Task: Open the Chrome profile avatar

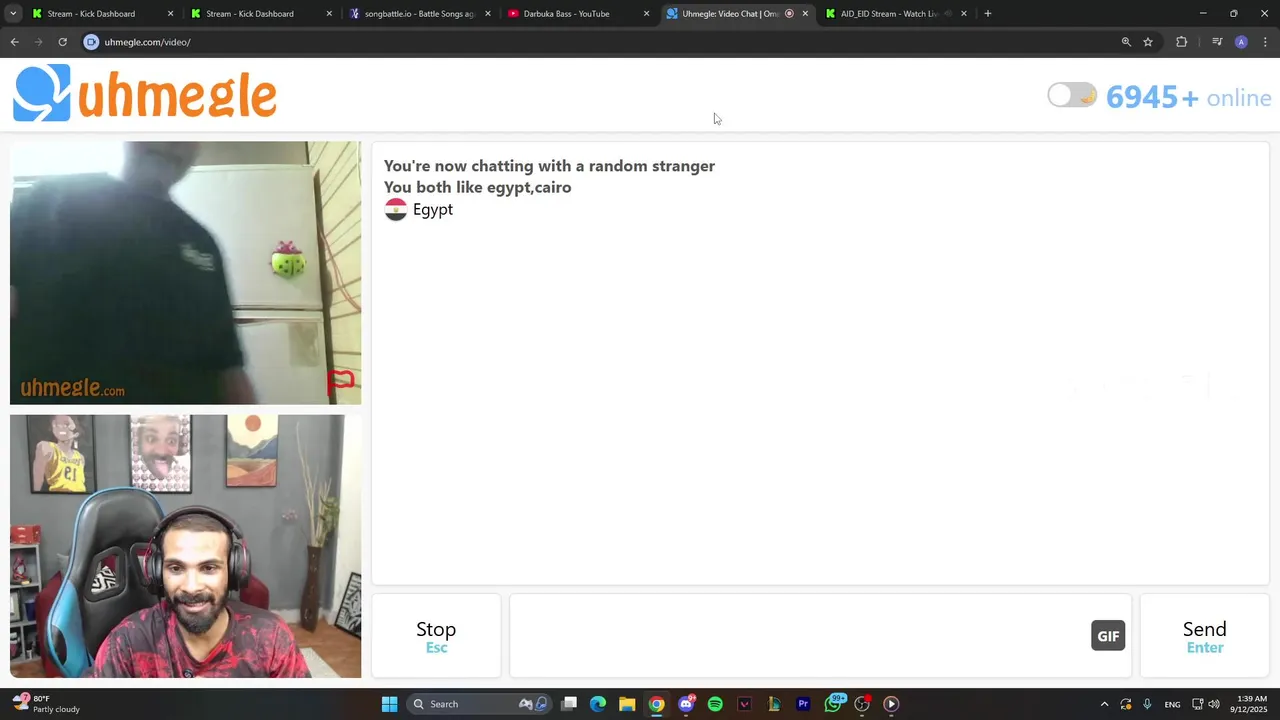Action: point(1241,42)
